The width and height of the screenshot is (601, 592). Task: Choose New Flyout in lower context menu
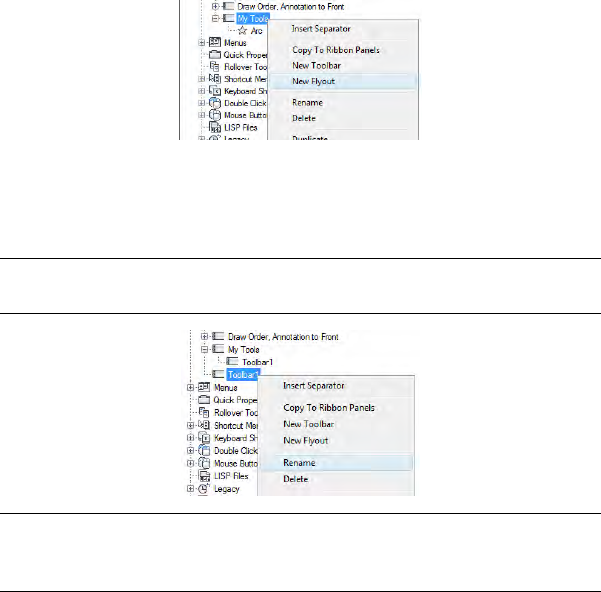336,440
